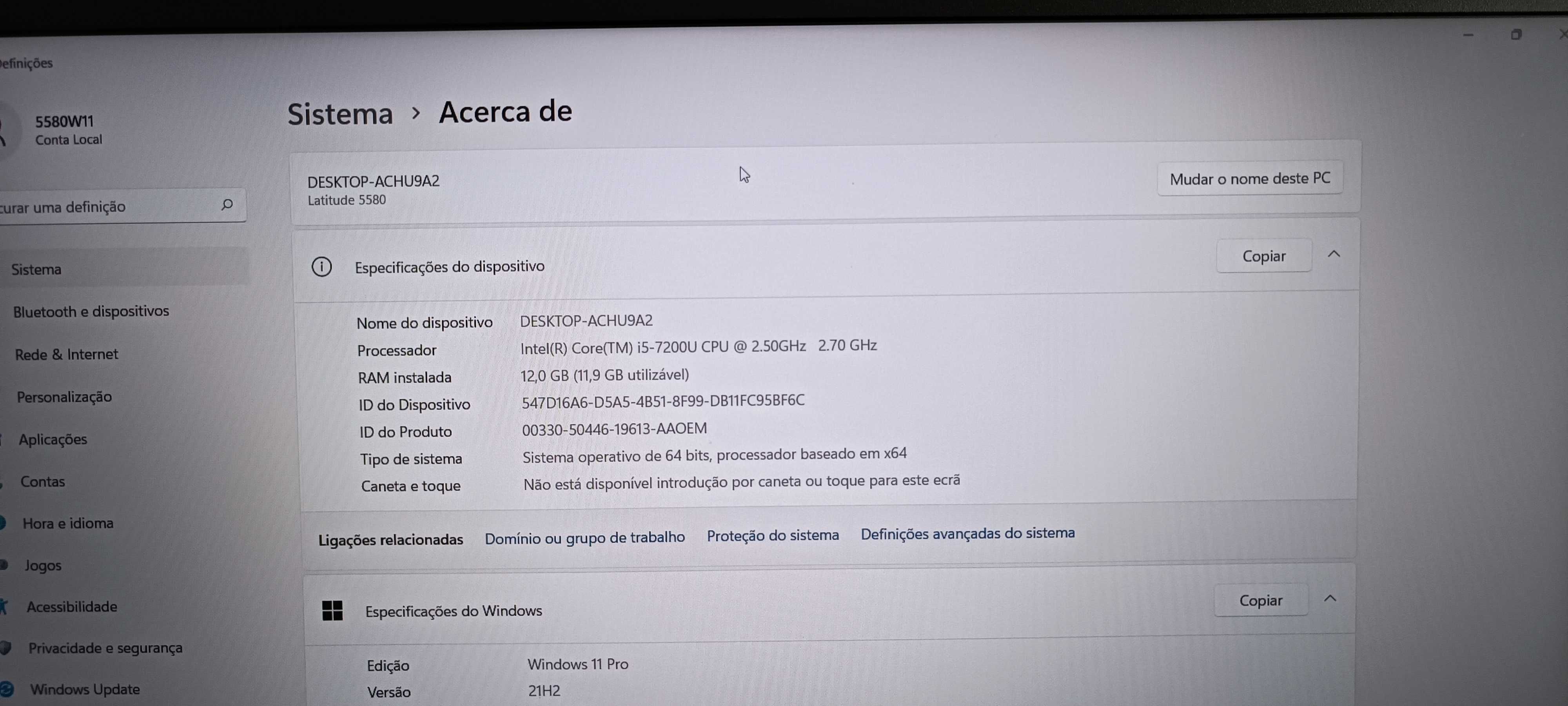Open Rede & Internet settings
The width and height of the screenshot is (1568, 706).
click(x=66, y=354)
